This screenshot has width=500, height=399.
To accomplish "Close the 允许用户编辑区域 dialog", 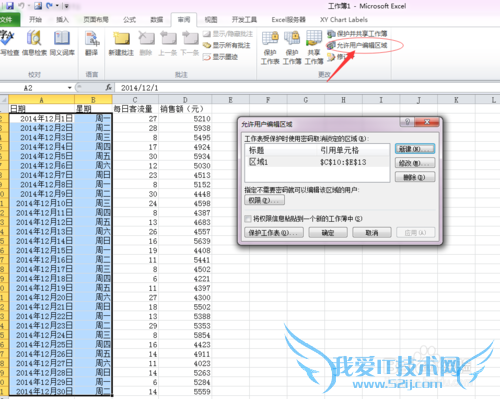I will click(x=427, y=122).
